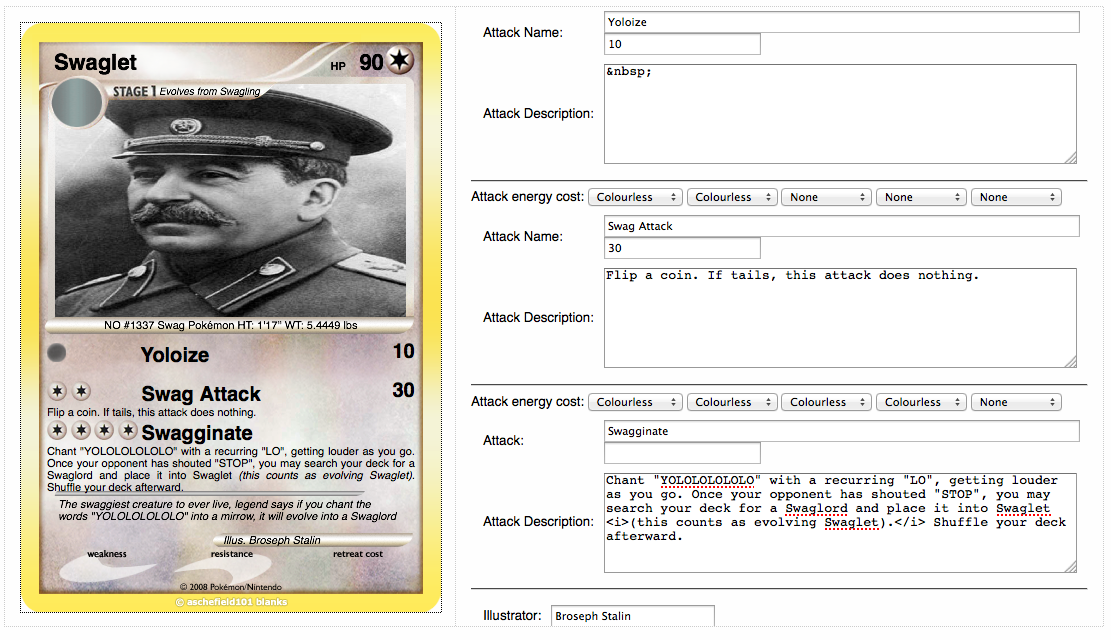Grab resize handle of 'Flip a coin' textarea
Screen dimensions: 1111x640
point(1071,362)
